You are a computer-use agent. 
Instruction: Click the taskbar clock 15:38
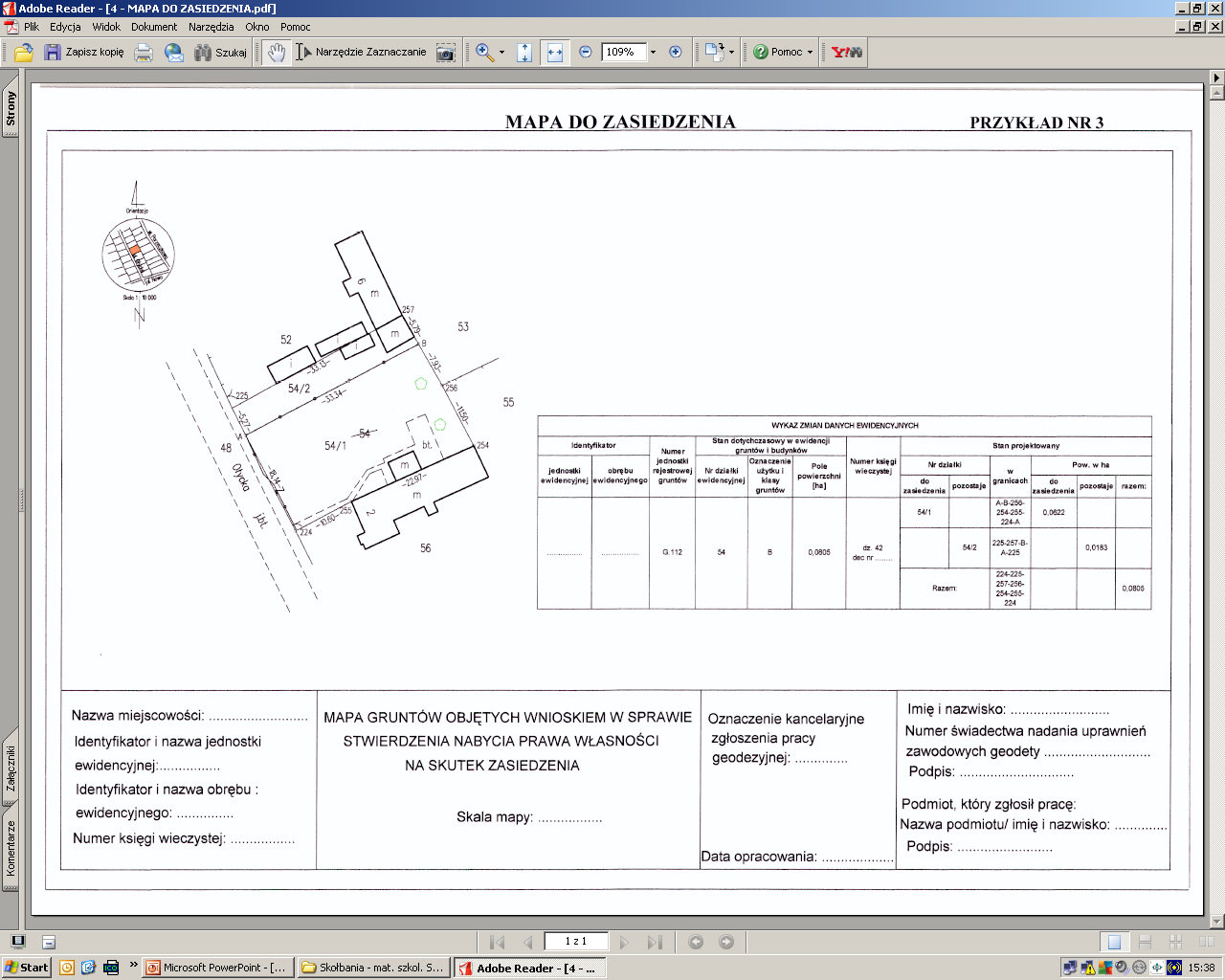pyautogui.click(x=1201, y=968)
